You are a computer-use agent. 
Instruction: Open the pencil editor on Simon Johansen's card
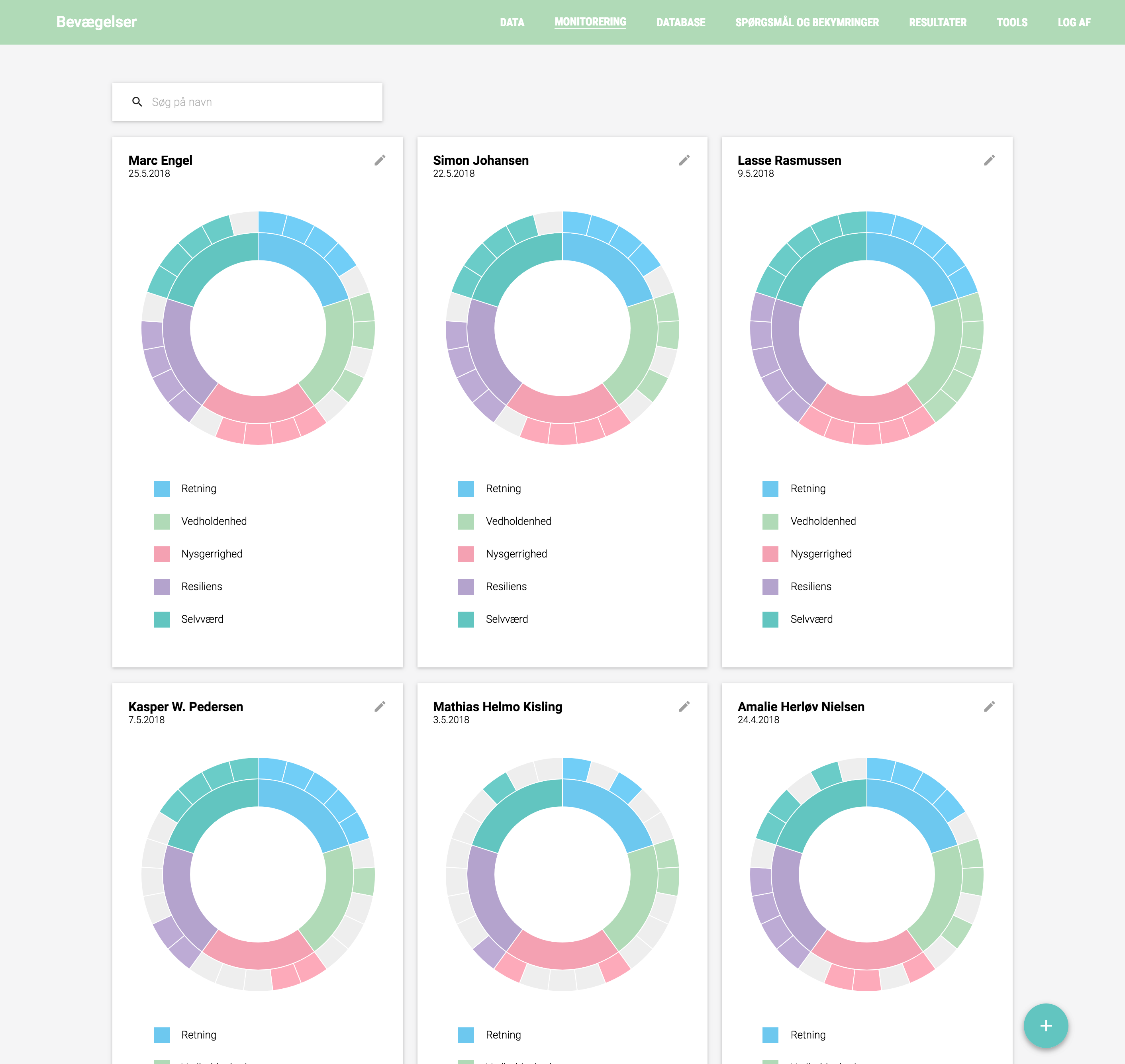(684, 160)
